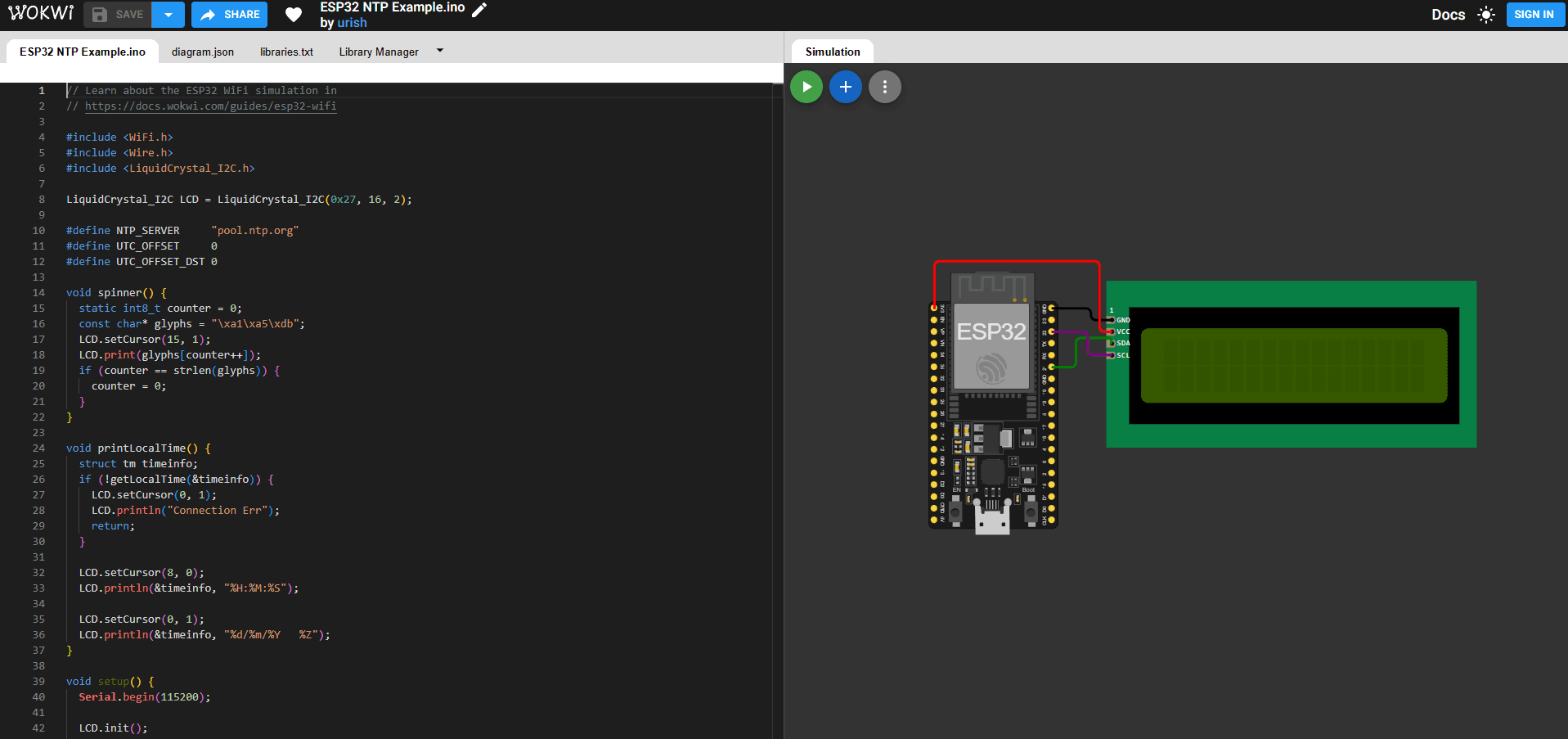This screenshot has height=739, width=1568.
Task: Click the ESP32 EN reset button
Action: point(955,512)
